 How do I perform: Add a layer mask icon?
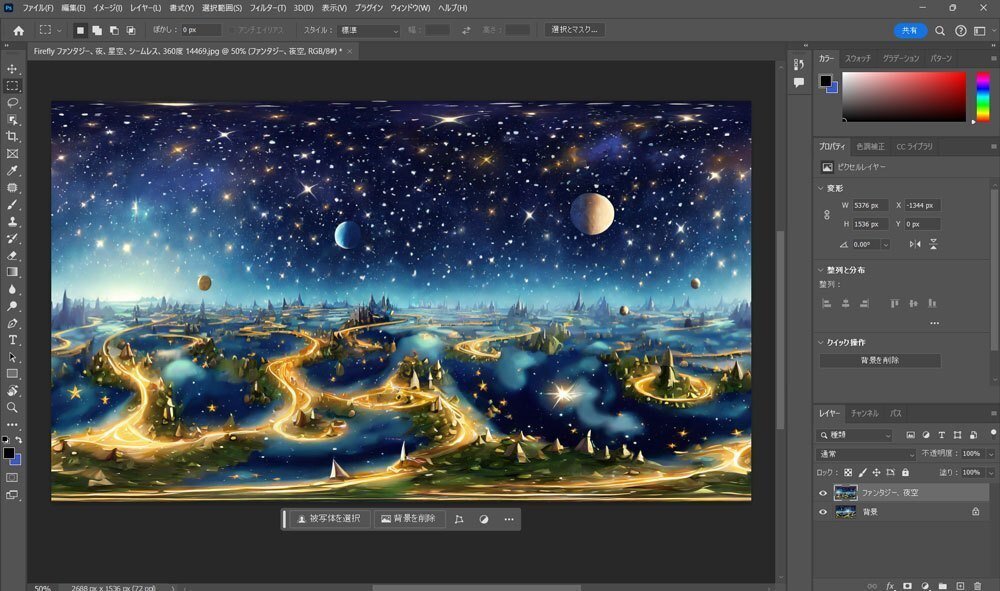(908, 586)
